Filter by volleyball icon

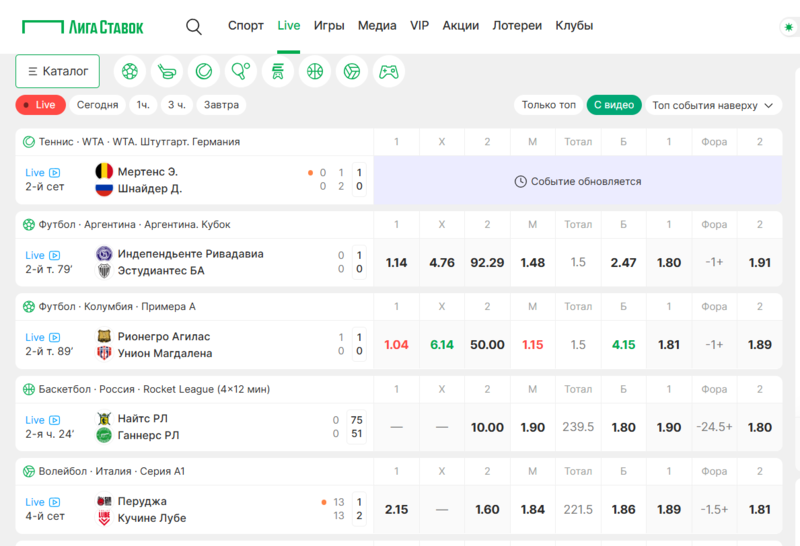[352, 72]
